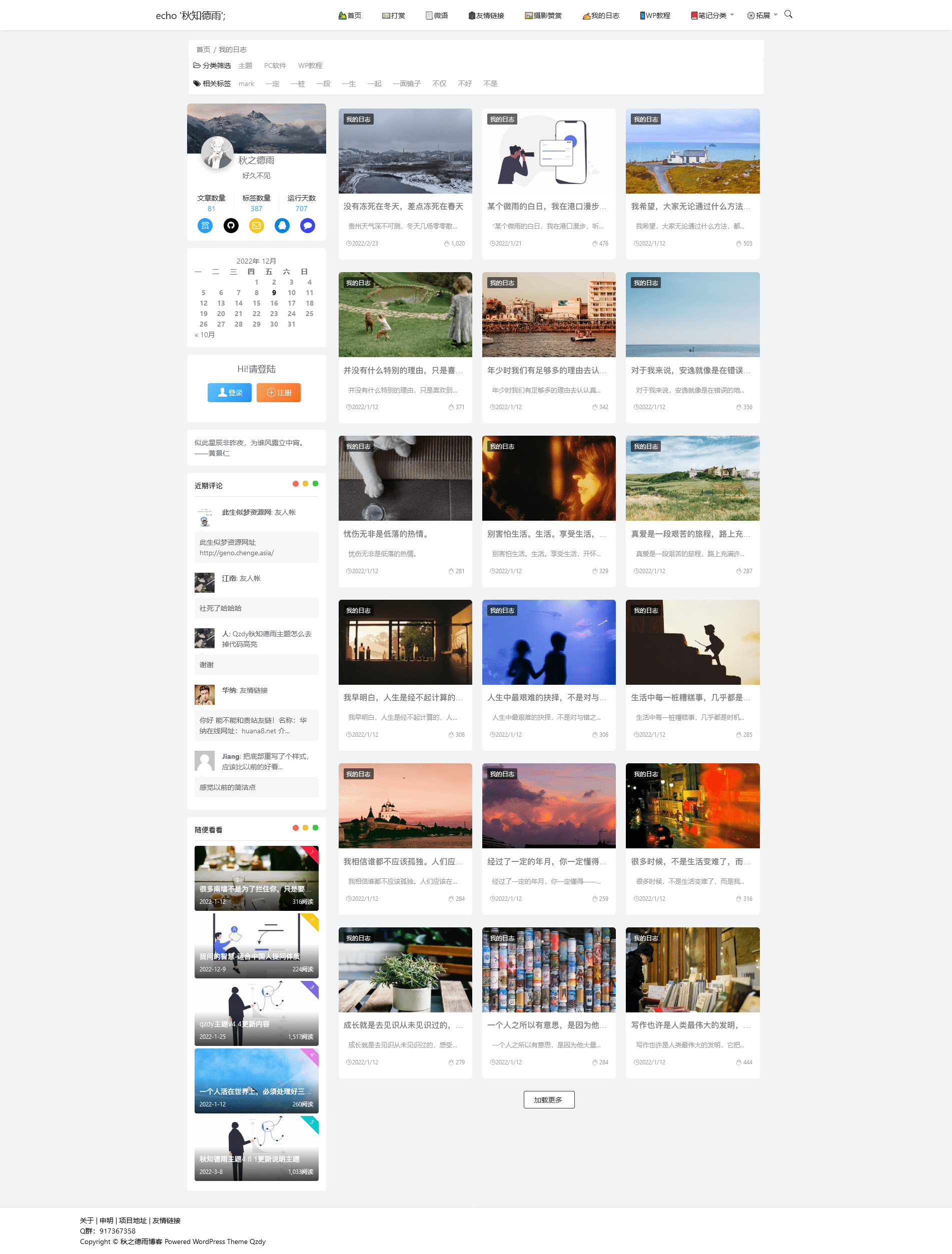Open post 生活中每一桩糟糕事

690,697
